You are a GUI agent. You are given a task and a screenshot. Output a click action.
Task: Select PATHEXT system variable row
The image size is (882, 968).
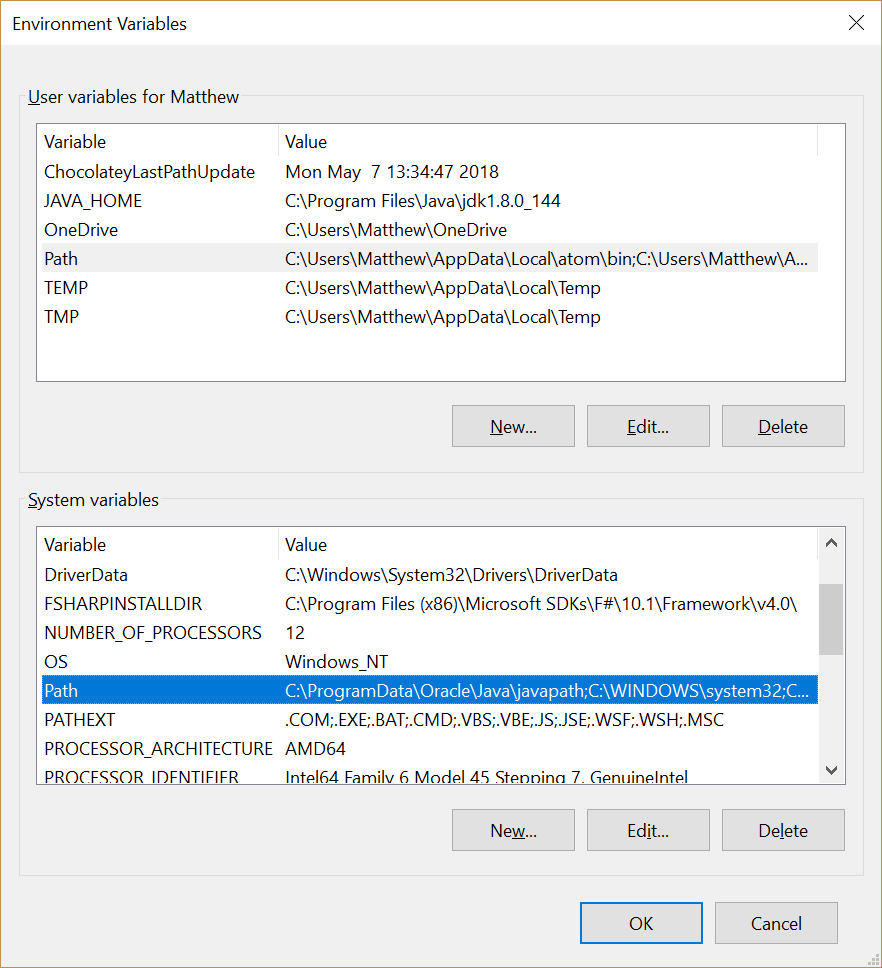click(80, 720)
